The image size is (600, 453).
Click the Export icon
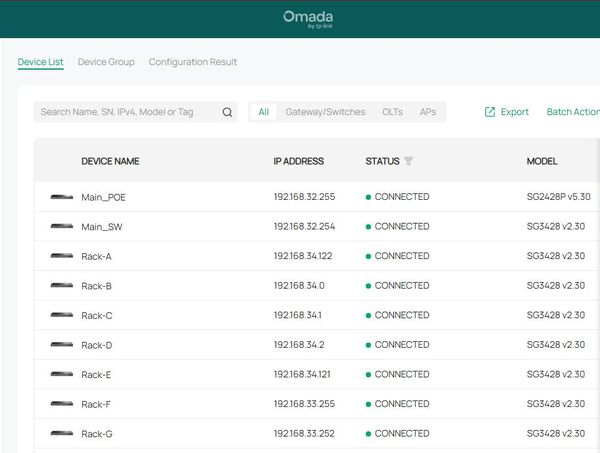click(x=490, y=112)
